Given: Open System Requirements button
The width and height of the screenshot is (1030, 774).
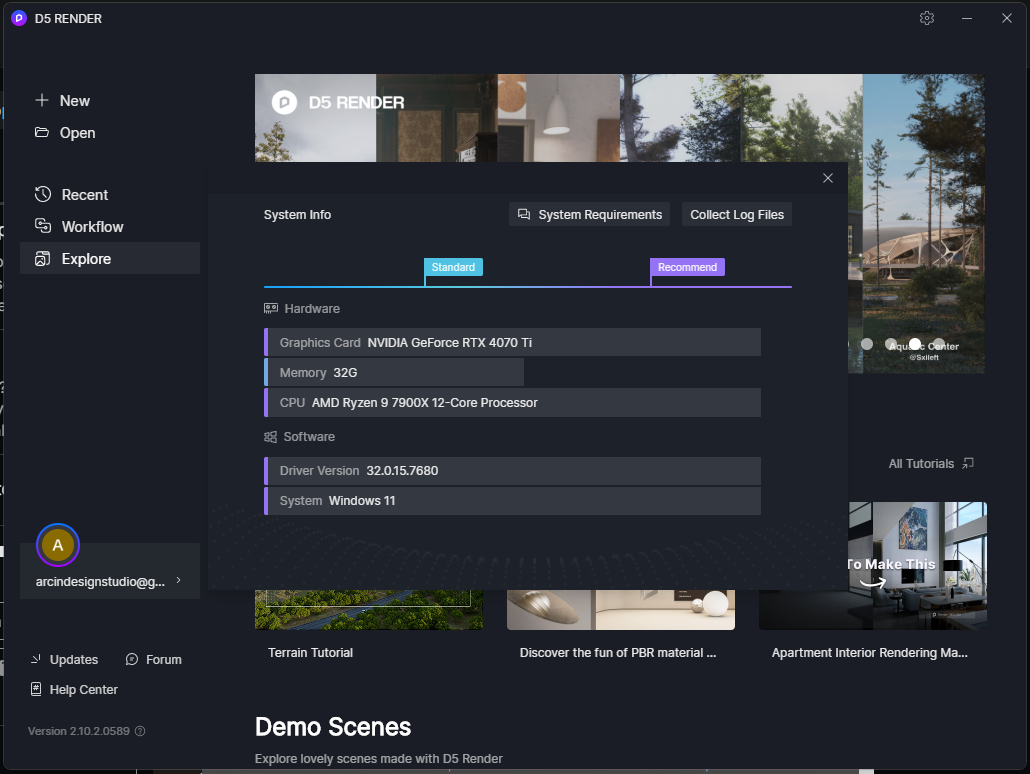Looking at the screenshot, I should pos(589,215).
